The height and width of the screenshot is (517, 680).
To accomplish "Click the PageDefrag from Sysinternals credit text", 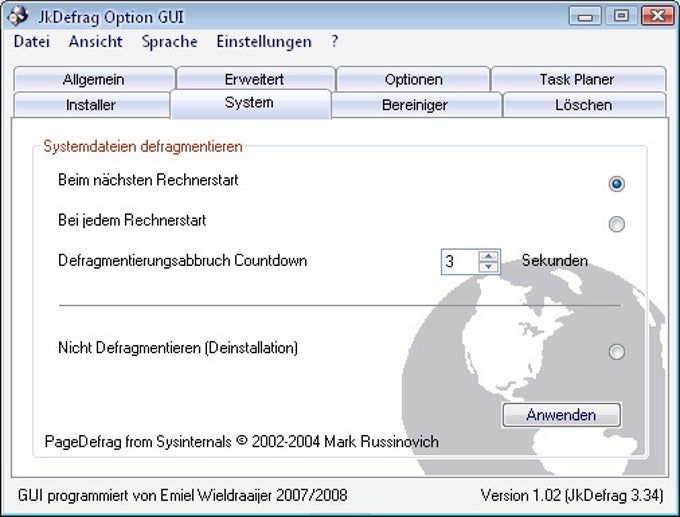I will pyautogui.click(x=242, y=442).
